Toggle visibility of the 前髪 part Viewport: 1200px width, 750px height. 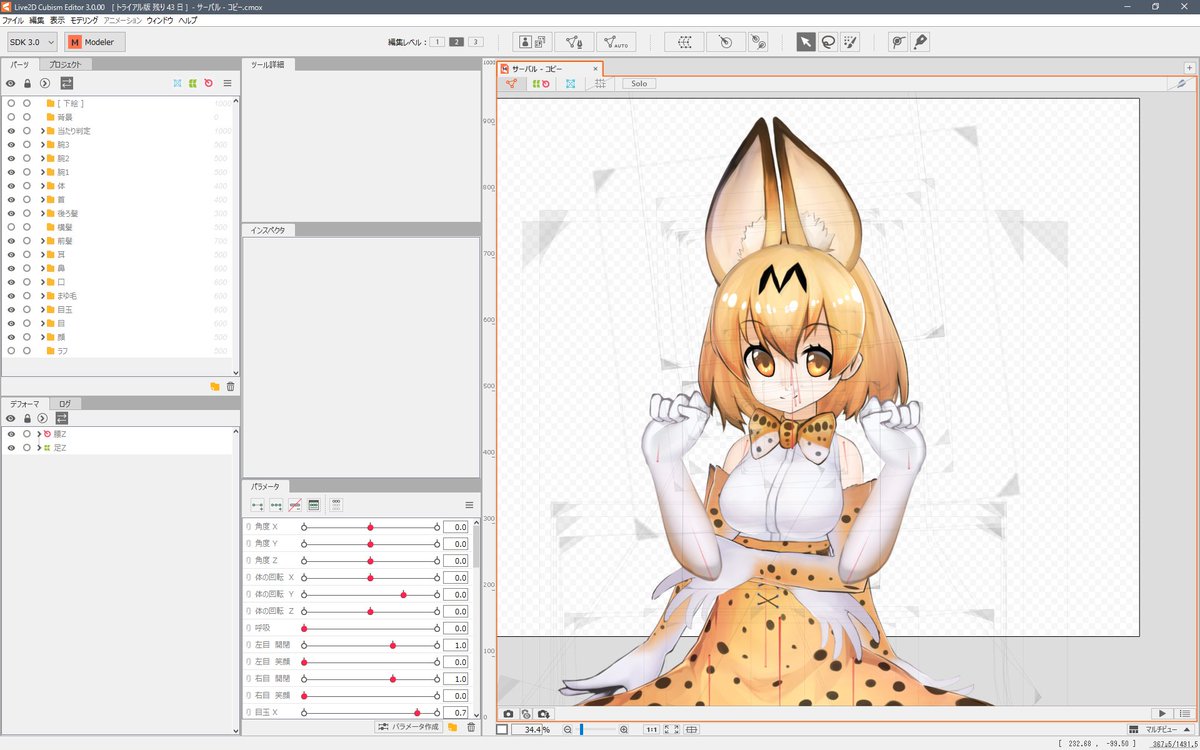[11, 241]
